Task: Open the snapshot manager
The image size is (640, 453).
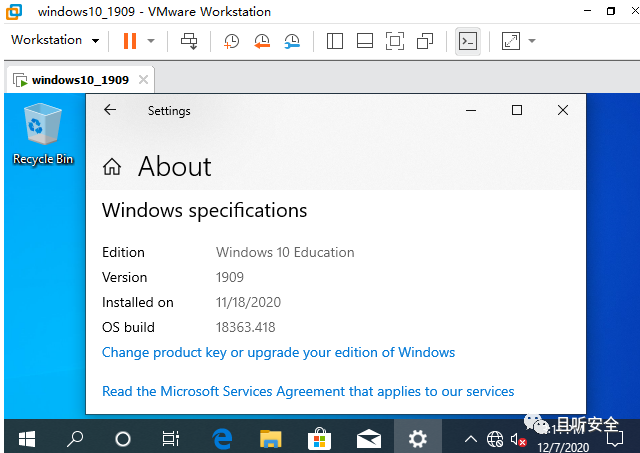Action: (x=292, y=41)
